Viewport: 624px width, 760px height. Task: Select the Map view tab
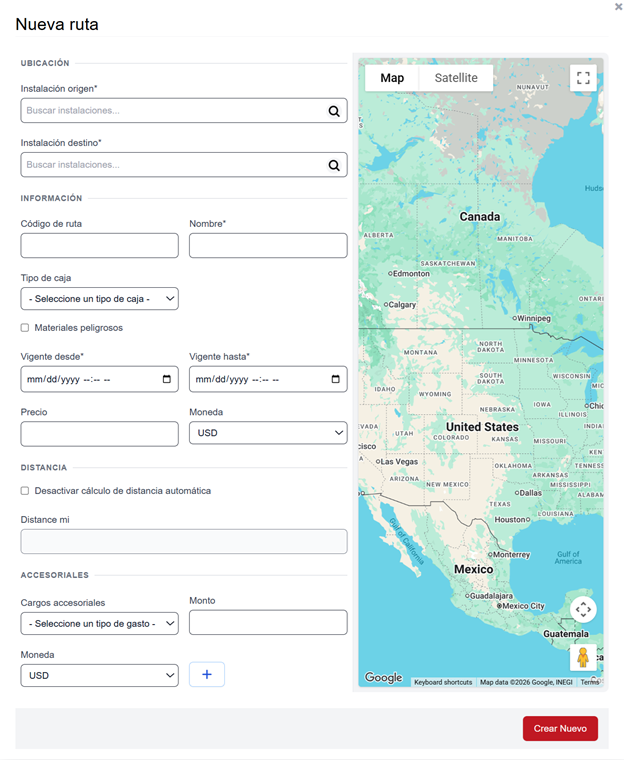tap(392, 78)
